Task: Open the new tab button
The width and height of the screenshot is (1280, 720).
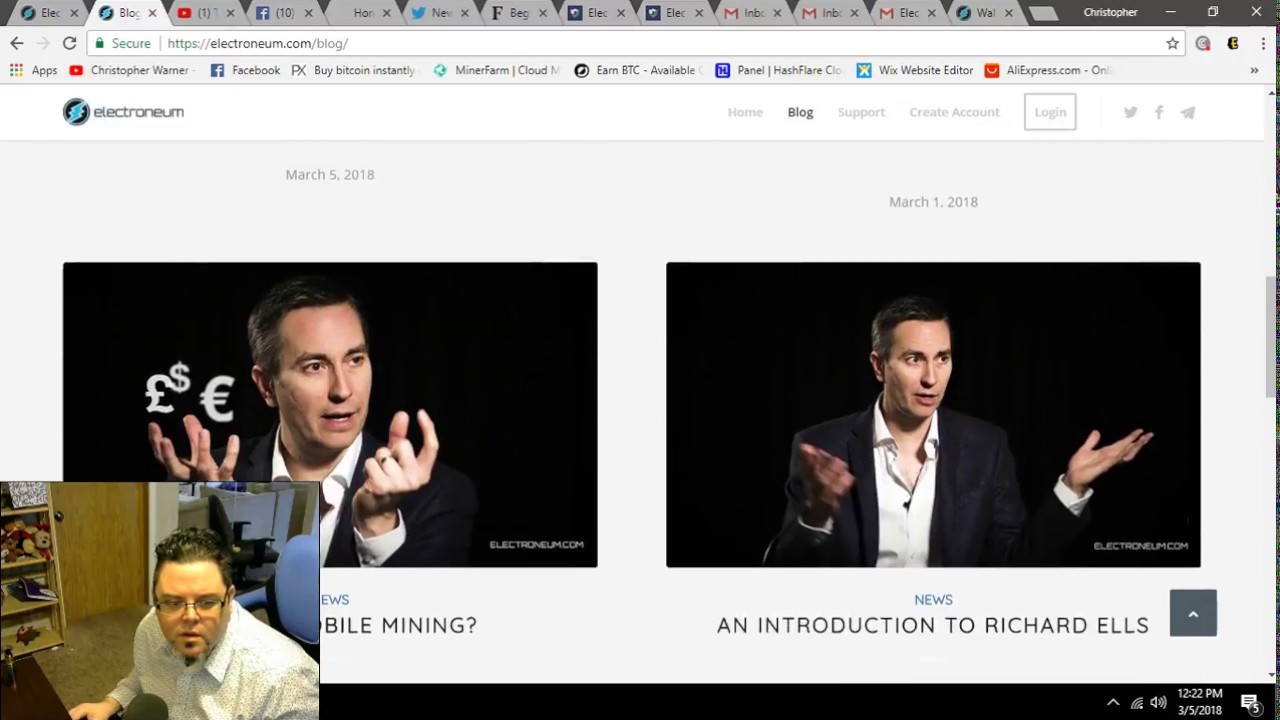Action: tap(1043, 14)
